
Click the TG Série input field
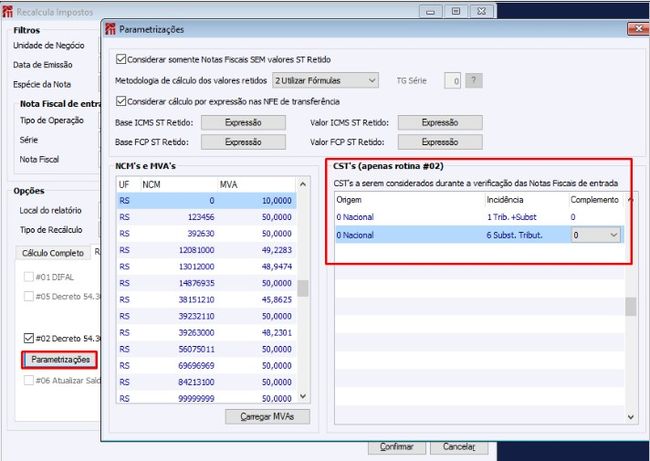click(452, 81)
